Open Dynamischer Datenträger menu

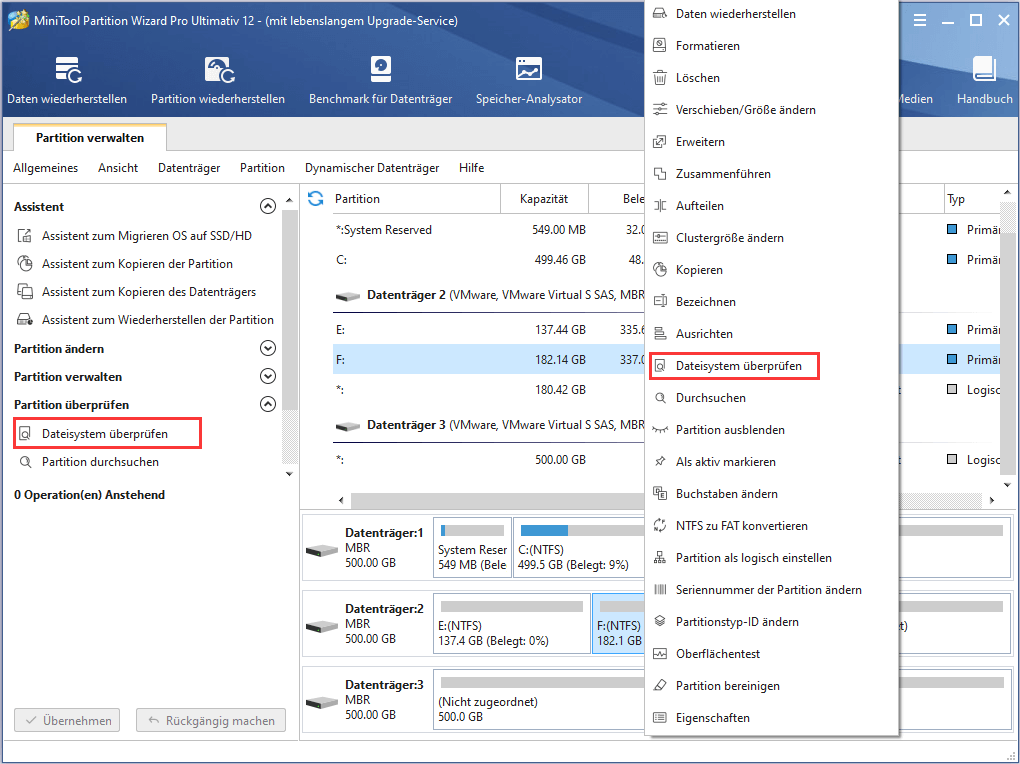pyautogui.click(x=372, y=168)
